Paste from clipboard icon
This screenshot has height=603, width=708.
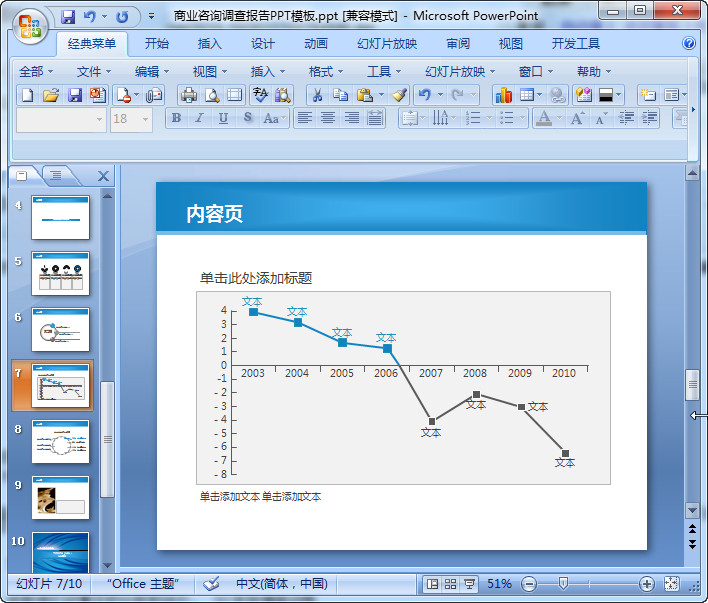click(364, 95)
